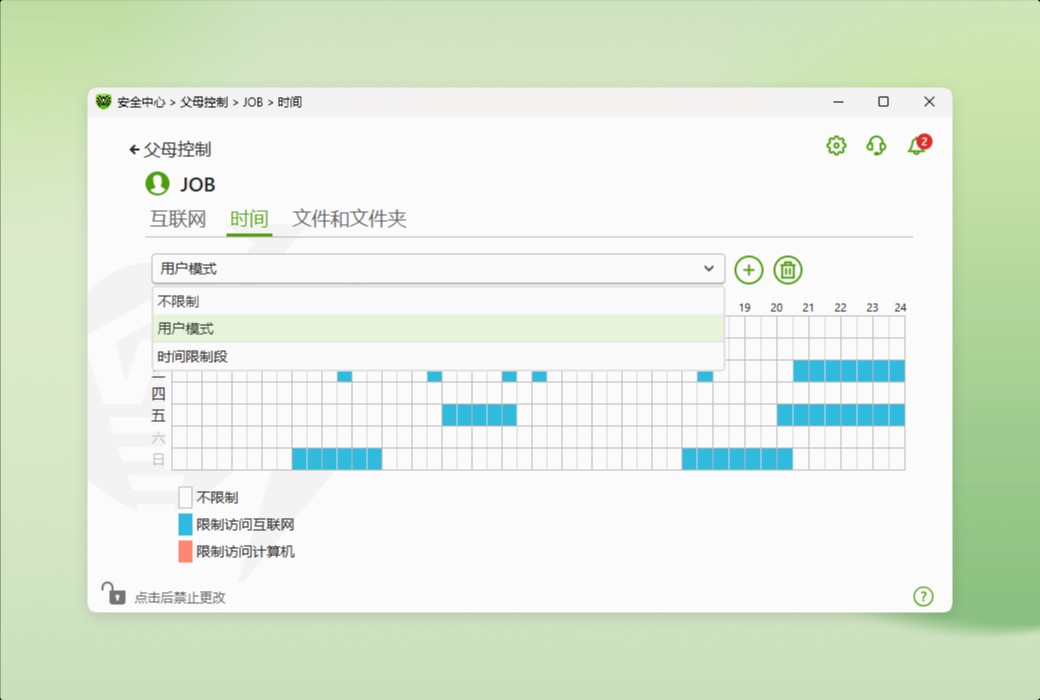
Task: Click the 点击后禁止更改 text
Action: pos(180,598)
